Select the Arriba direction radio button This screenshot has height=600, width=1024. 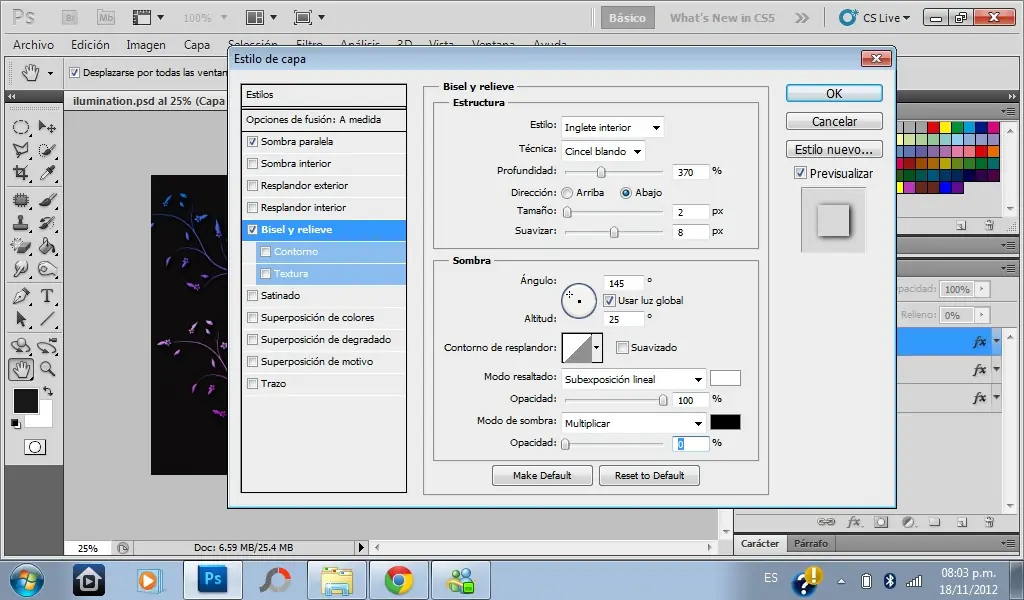[x=567, y=192]
